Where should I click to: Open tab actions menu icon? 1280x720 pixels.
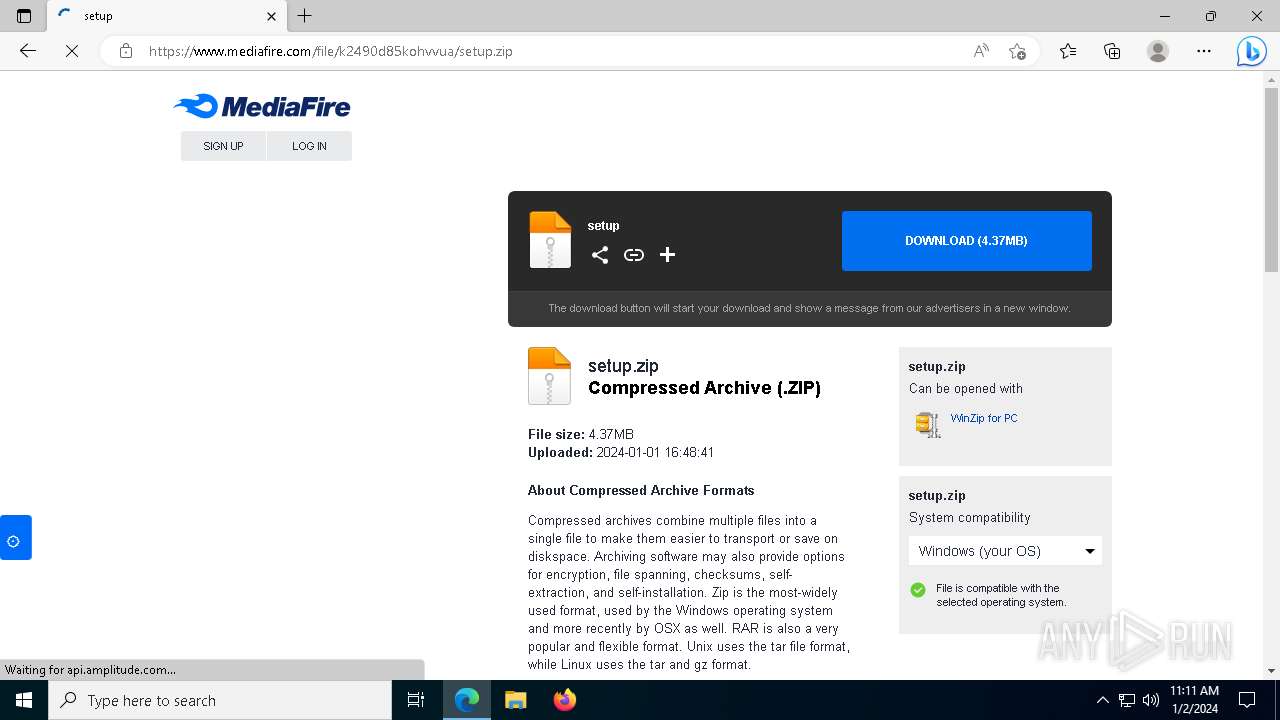(x=24, y=16)
